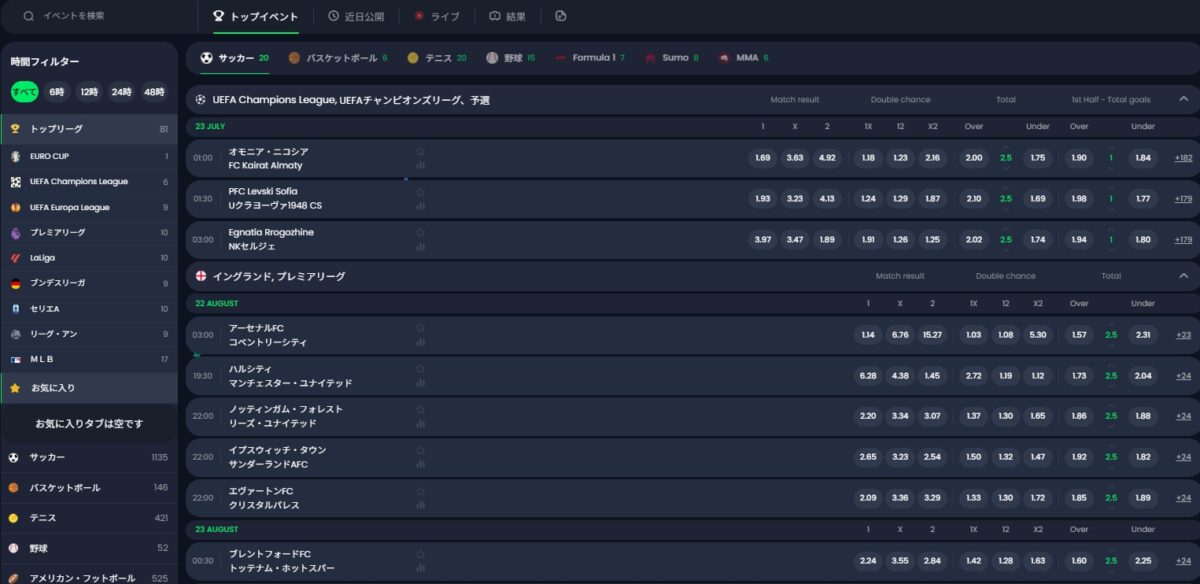Open the ライブ tab
The width and height of the screenshot is (1200, 584).
tap(437, 16)
